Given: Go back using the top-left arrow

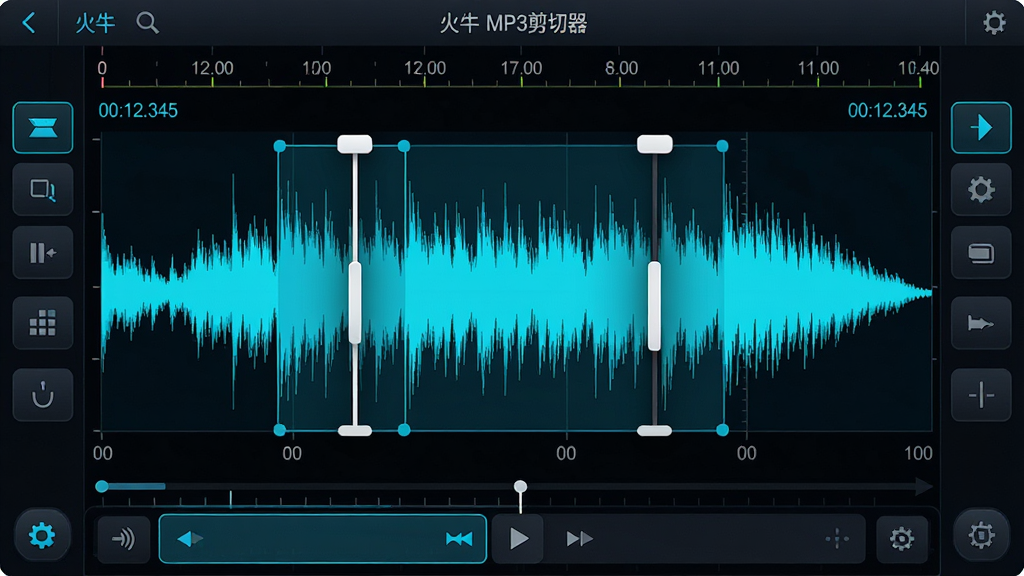Looking at the screenshot, I should click(29, 23).
